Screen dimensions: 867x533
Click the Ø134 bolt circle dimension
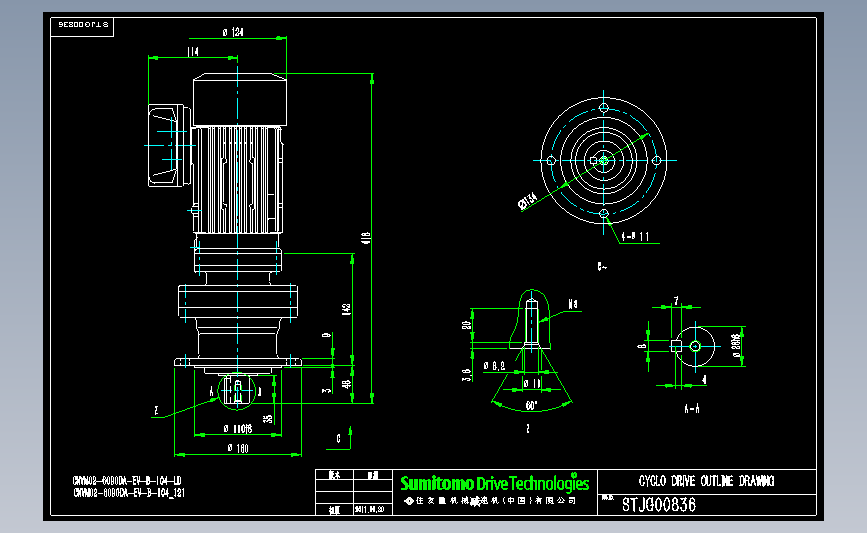[x=527, y=201]
